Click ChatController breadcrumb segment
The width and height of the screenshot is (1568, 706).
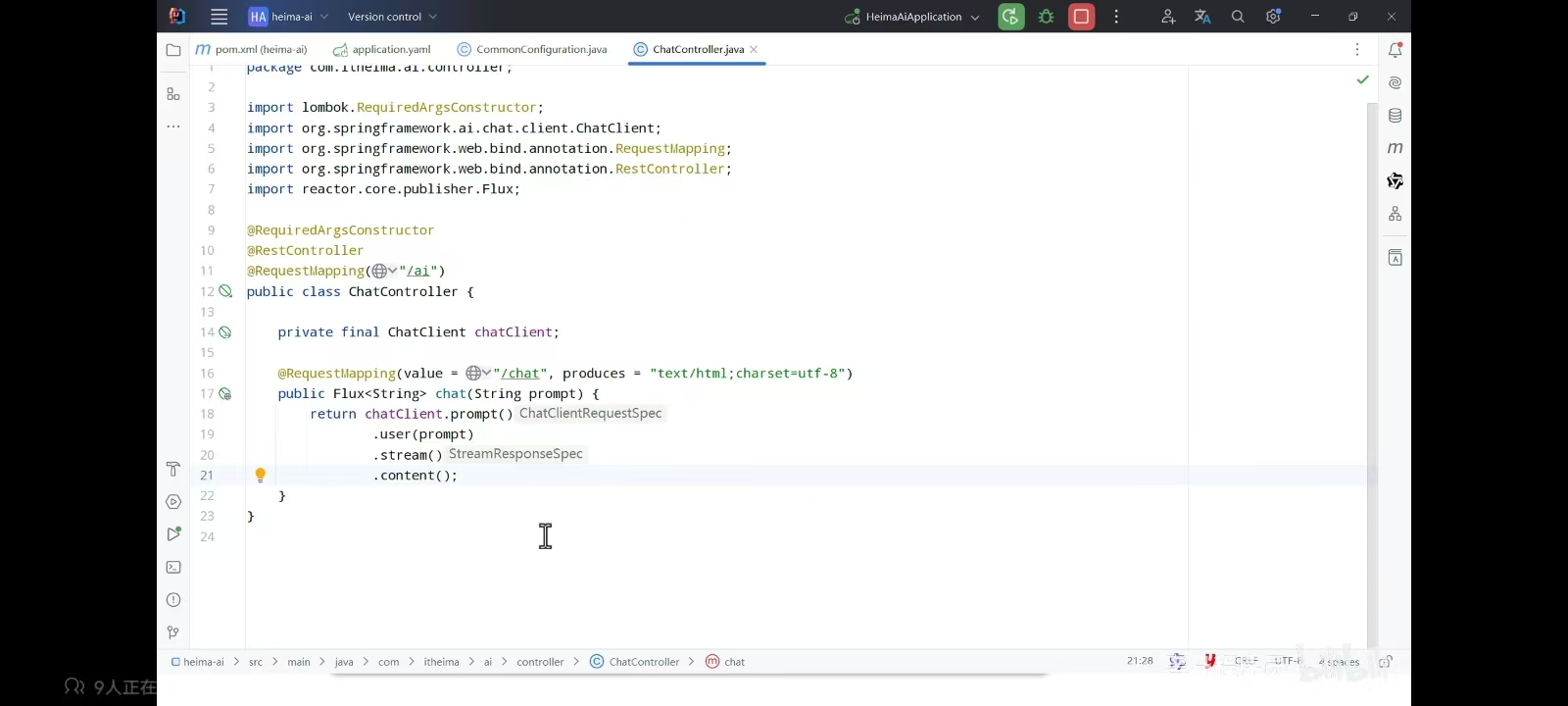[635, 662]
